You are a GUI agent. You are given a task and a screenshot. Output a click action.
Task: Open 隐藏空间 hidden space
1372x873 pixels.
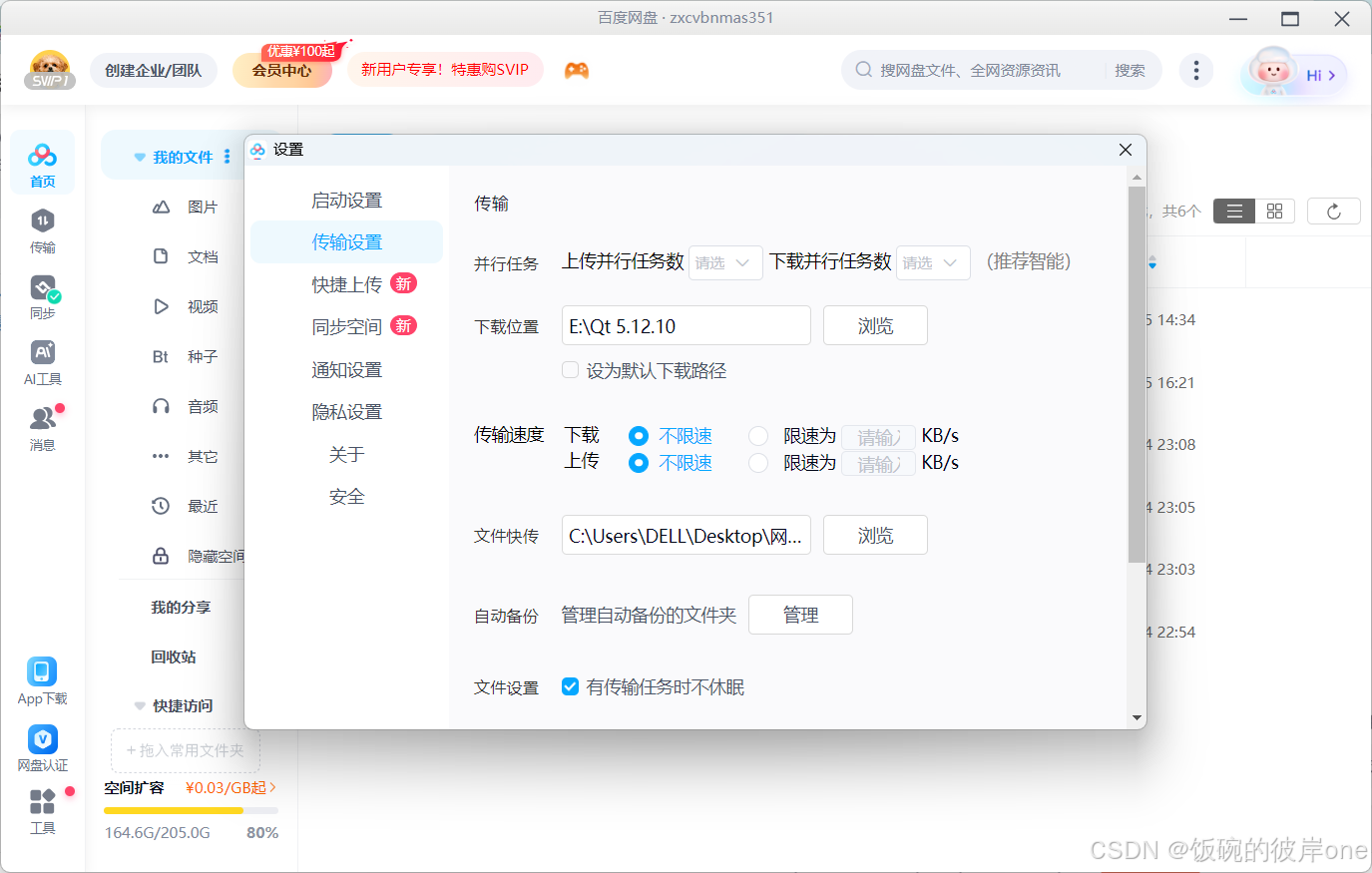(198, 556)
